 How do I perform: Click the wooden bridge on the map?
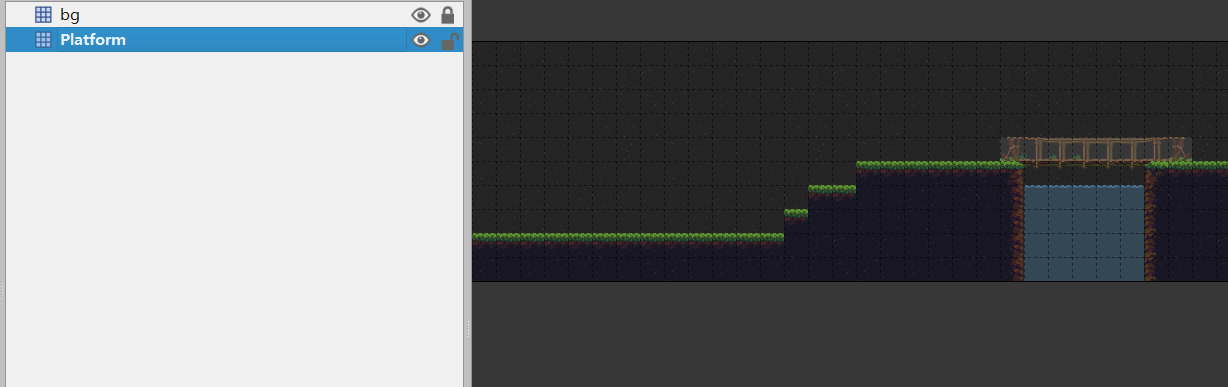coord(1096,151)
